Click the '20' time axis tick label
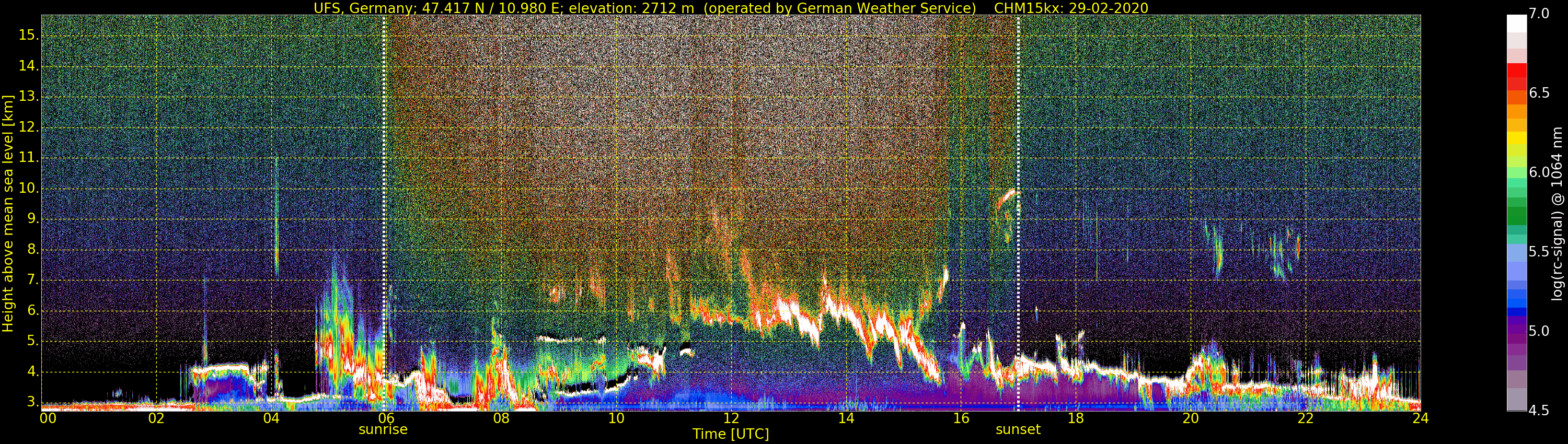 (x=1191, y=418)
